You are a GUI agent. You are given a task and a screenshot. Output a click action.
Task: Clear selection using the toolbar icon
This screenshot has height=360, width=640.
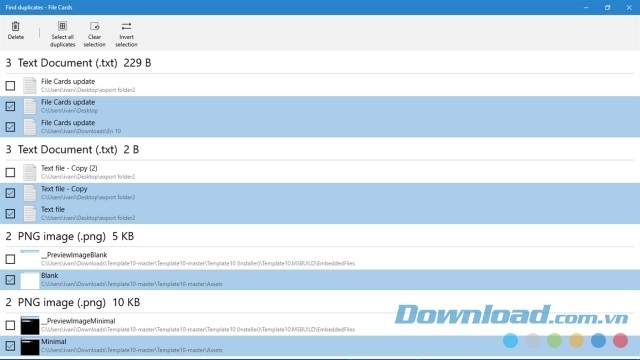pos(95,27)
